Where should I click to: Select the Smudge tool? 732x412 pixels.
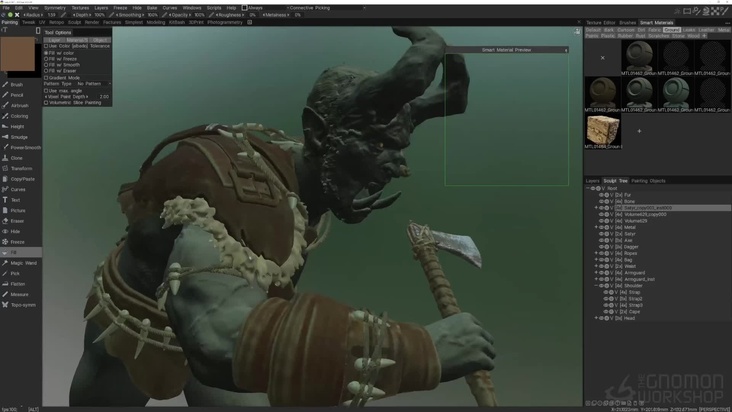(19, 137)
